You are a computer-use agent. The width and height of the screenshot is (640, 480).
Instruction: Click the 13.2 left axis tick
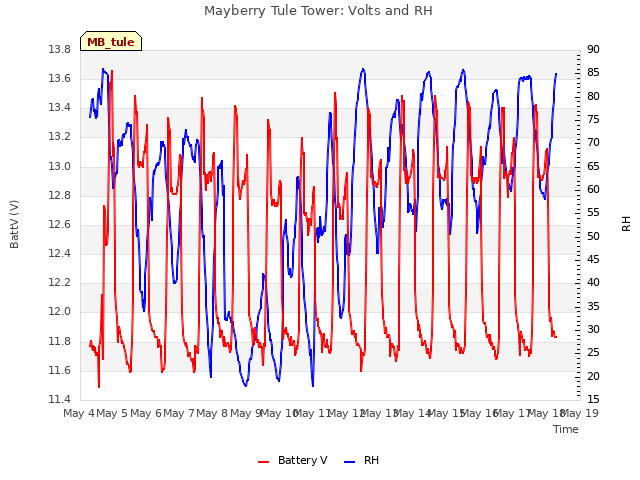[x=60, y=137]
